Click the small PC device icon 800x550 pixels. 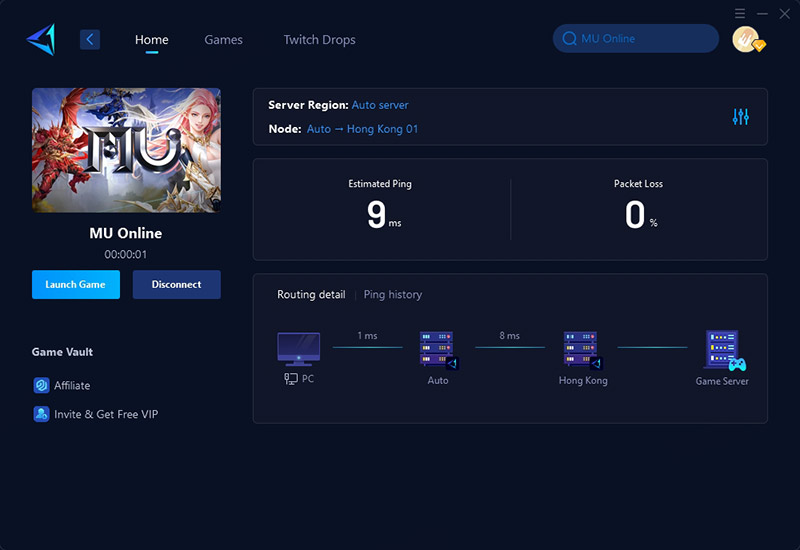tap(291, 379)
